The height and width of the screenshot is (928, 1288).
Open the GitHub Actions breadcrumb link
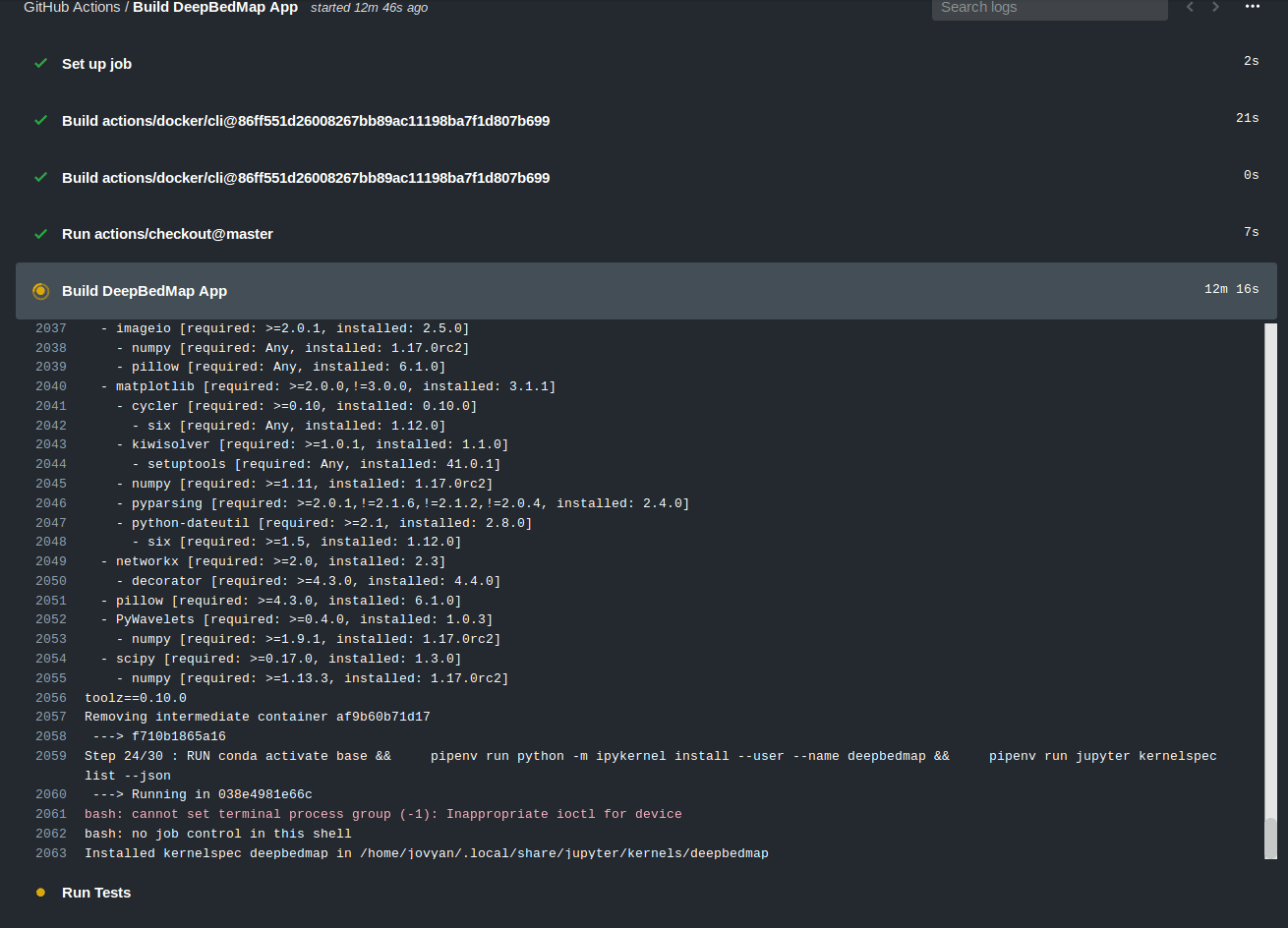pyautogui.click(x=72, y=7)
